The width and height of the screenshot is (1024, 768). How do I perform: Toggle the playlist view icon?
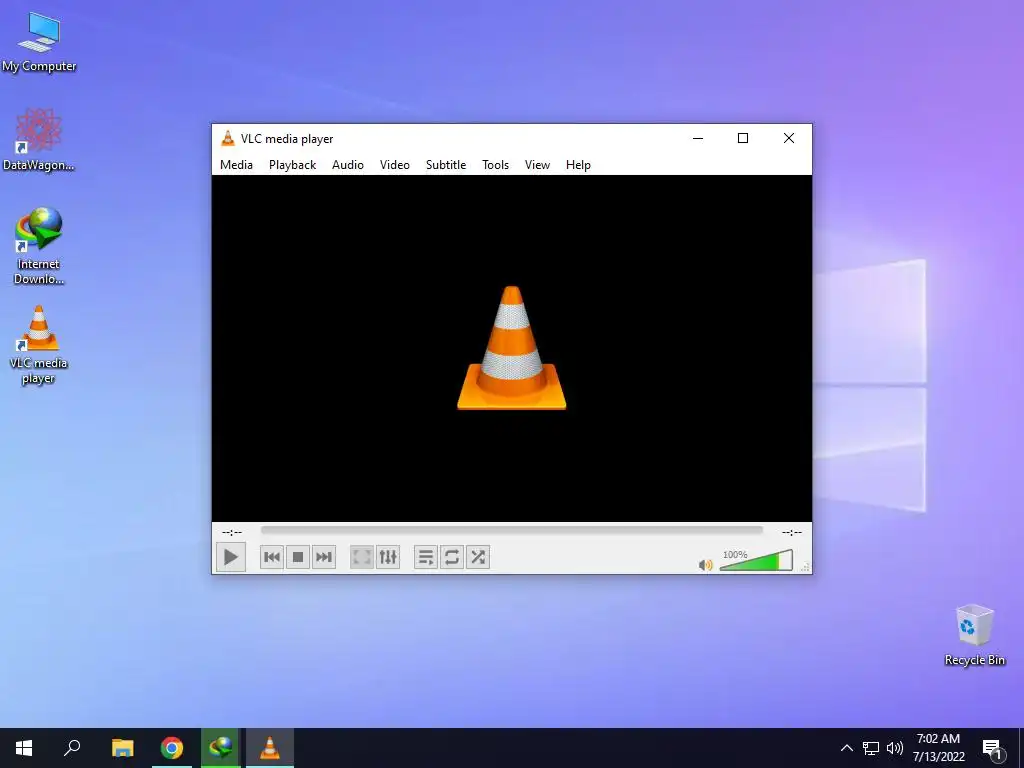click(x=426, y=557)
